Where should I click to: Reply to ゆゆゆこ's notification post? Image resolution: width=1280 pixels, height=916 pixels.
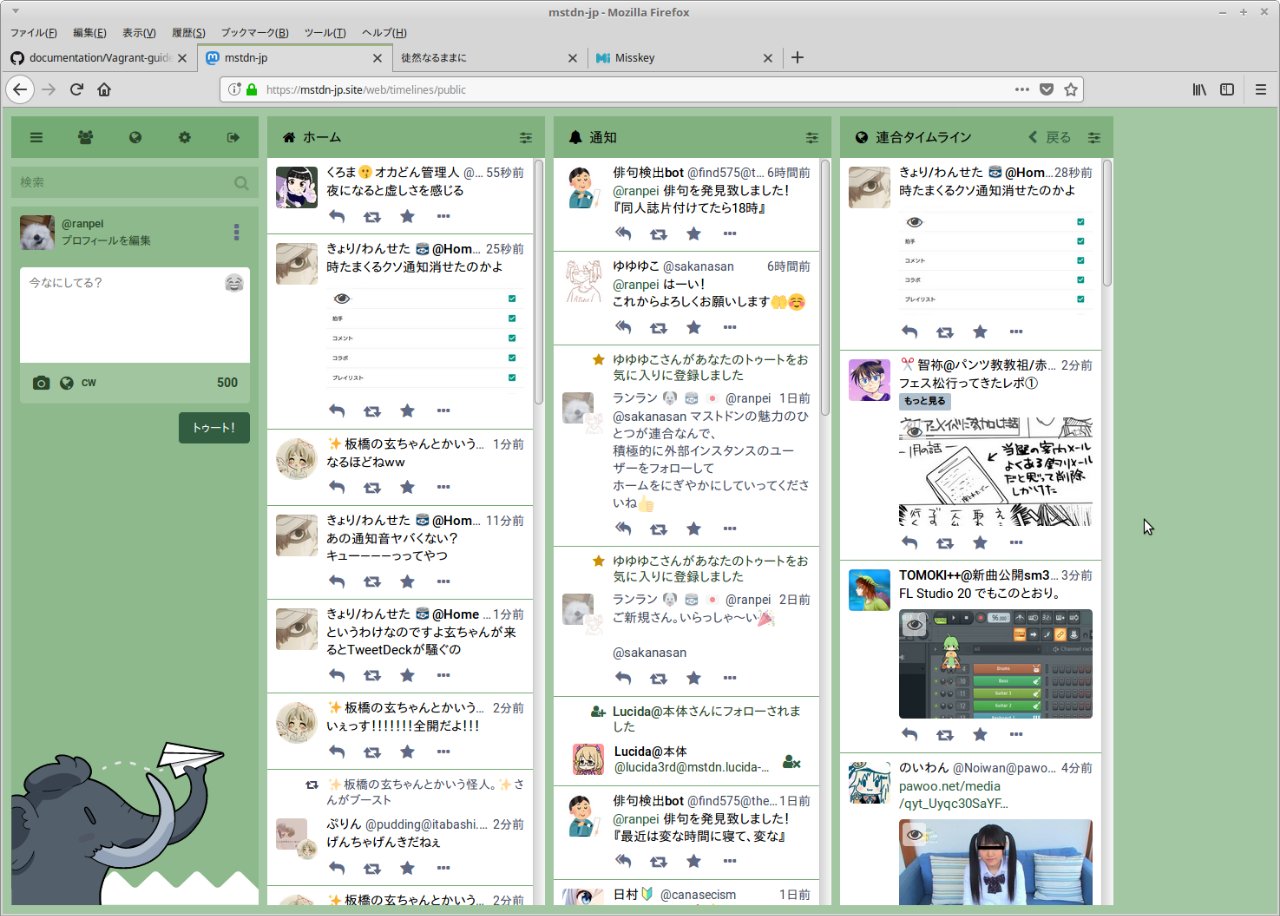623,327
